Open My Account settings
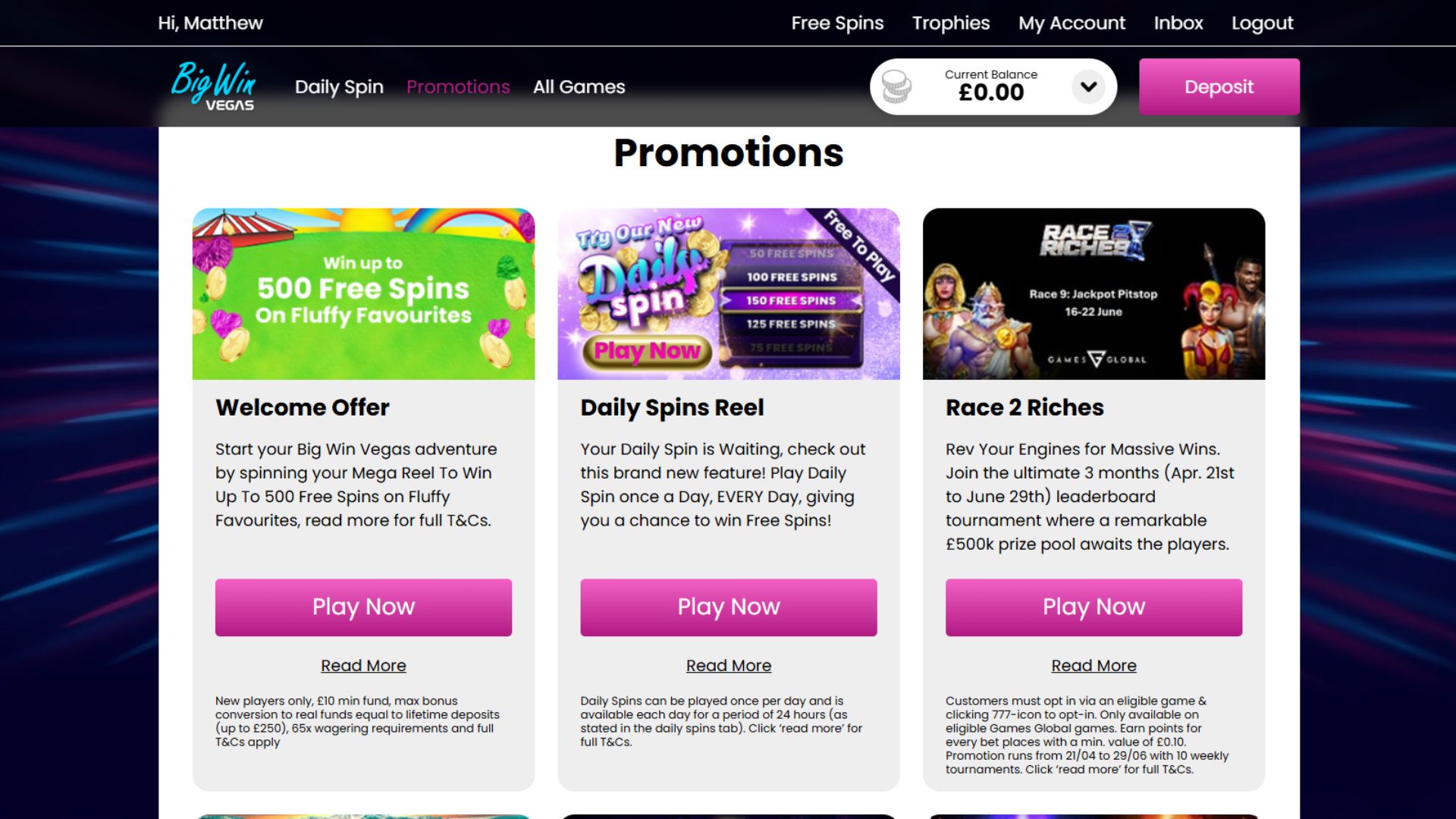Screen dimensions: 1456x819 [1072, 24]
